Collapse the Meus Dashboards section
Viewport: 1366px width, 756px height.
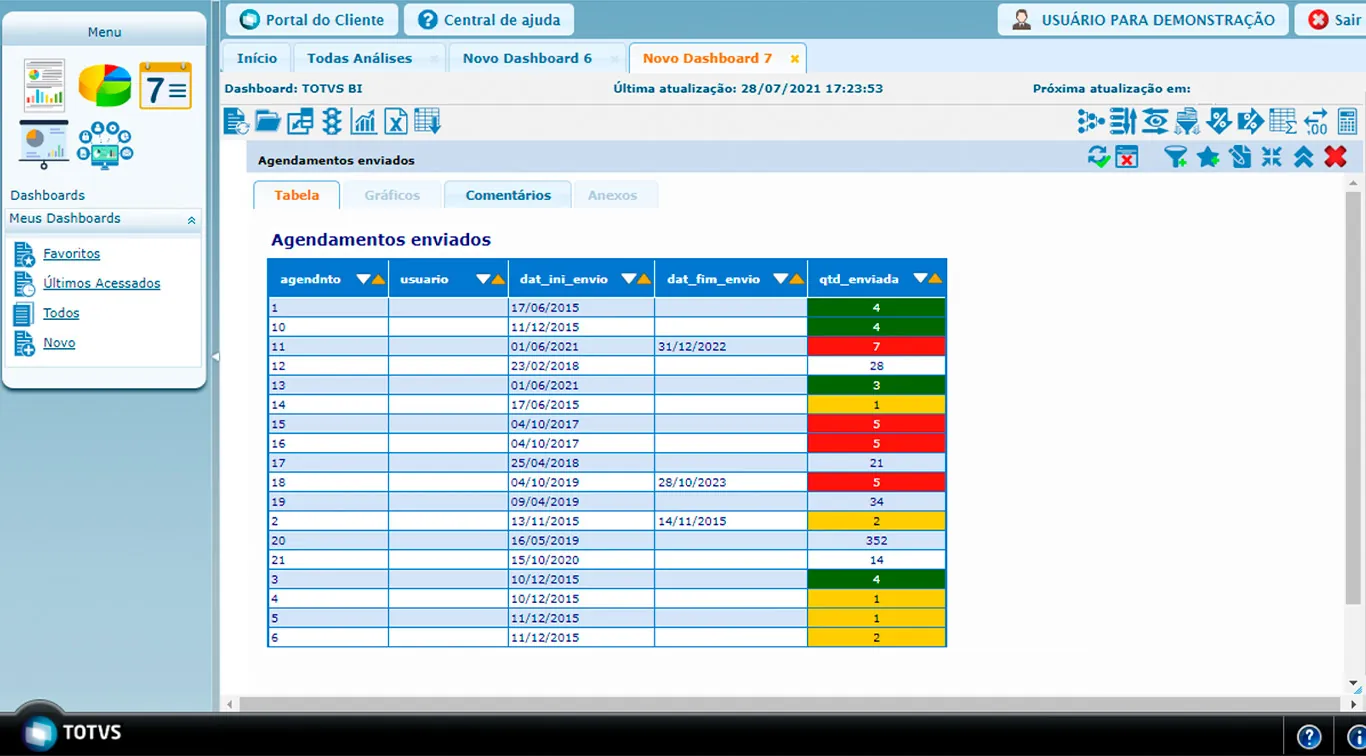point(192,220)
